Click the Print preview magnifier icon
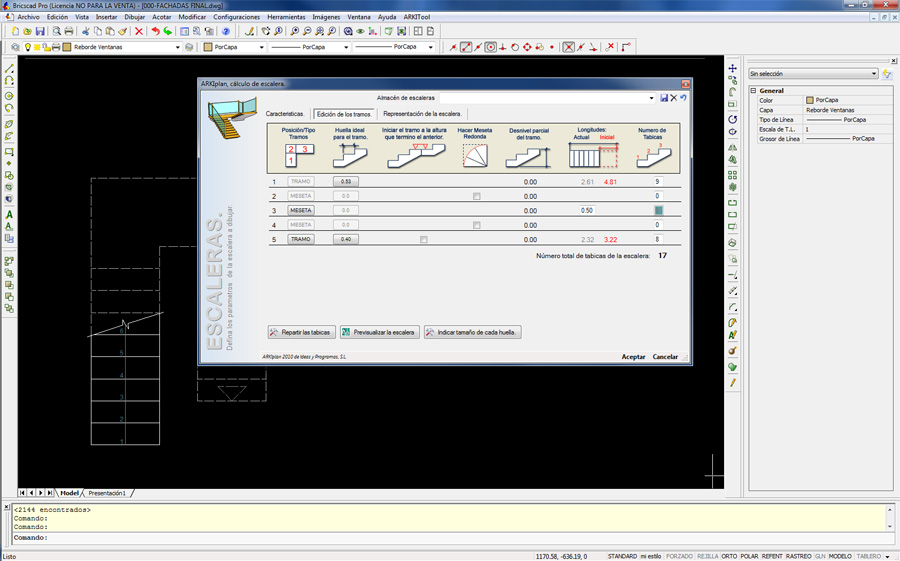This screenshot has width=900, height=561. click(x=56, y=31)
